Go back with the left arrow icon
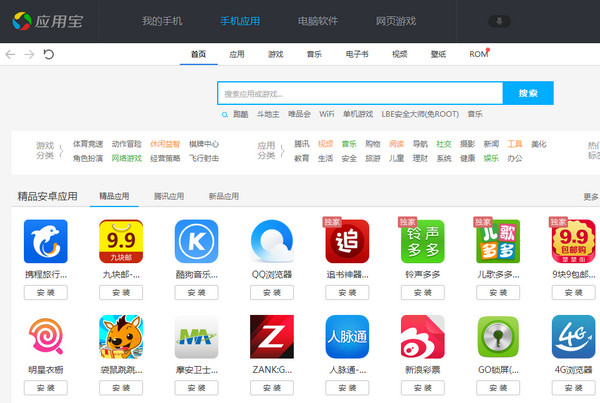 point(10,54)
